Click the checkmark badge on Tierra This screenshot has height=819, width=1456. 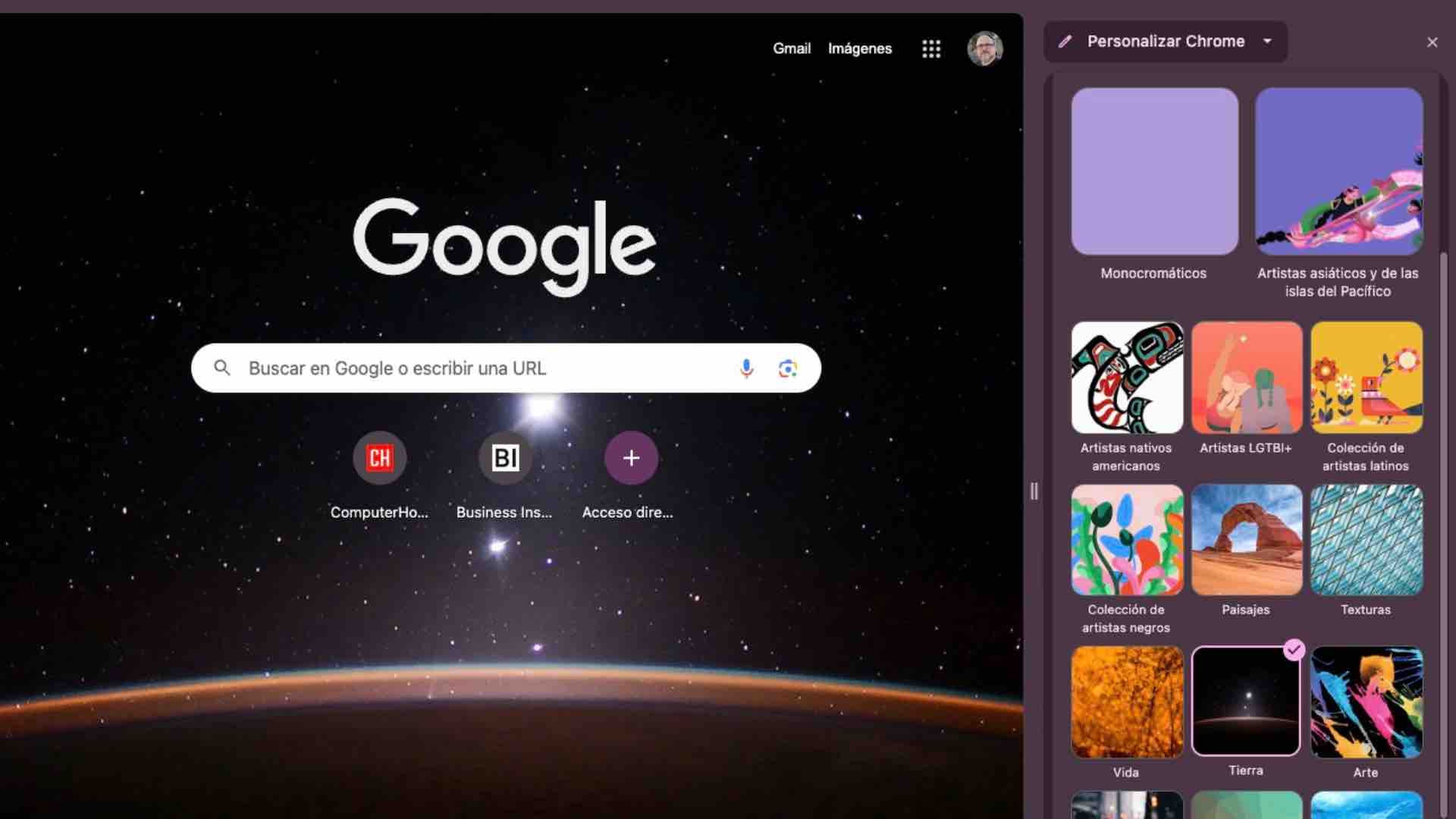[x=1294, y=650]
